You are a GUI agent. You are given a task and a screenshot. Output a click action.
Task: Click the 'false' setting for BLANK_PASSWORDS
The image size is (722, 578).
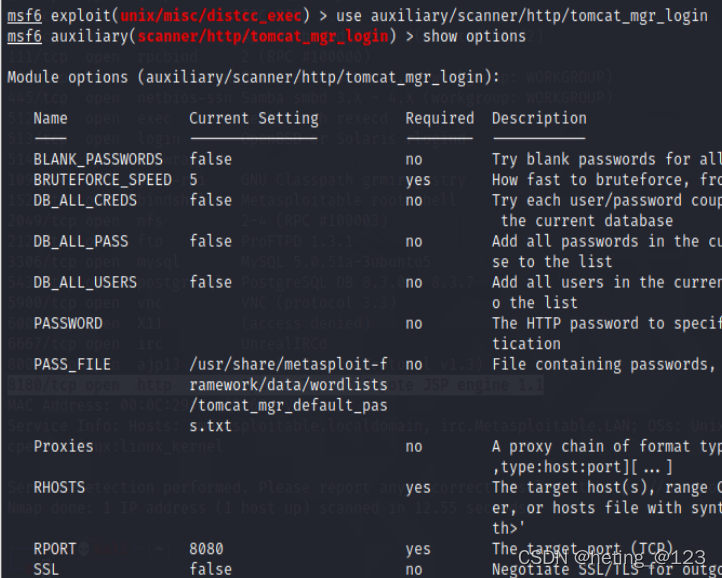pyautogui.click(x=210, y=159)
